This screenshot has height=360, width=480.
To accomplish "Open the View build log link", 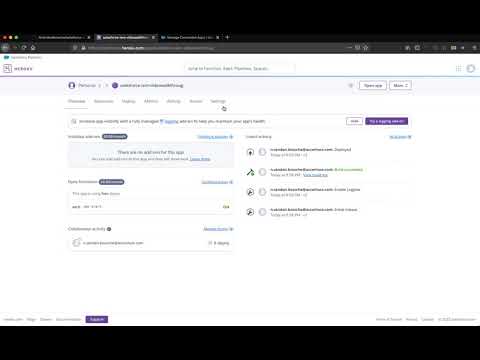I will click(x=315, y=175).
